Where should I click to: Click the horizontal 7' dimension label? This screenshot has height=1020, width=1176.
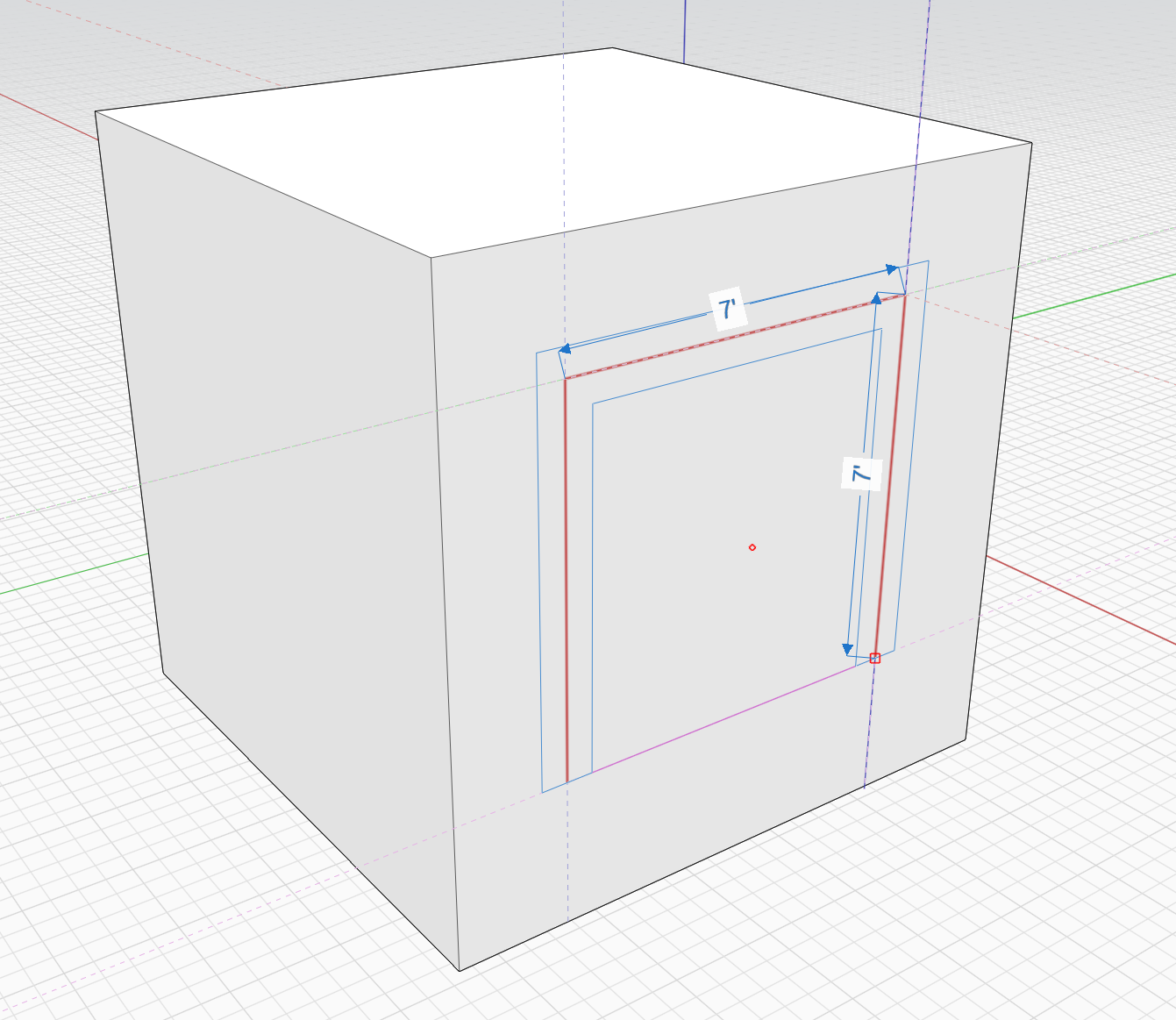click(729, 310)
